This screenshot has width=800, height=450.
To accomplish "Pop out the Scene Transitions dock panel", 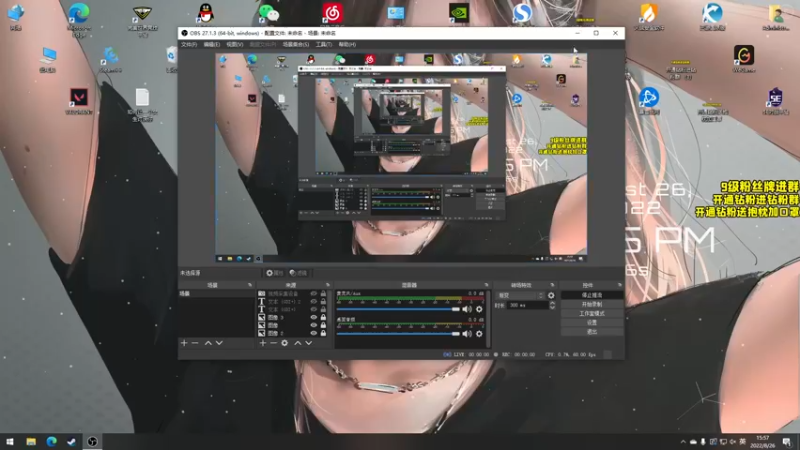I will point(552,285).
